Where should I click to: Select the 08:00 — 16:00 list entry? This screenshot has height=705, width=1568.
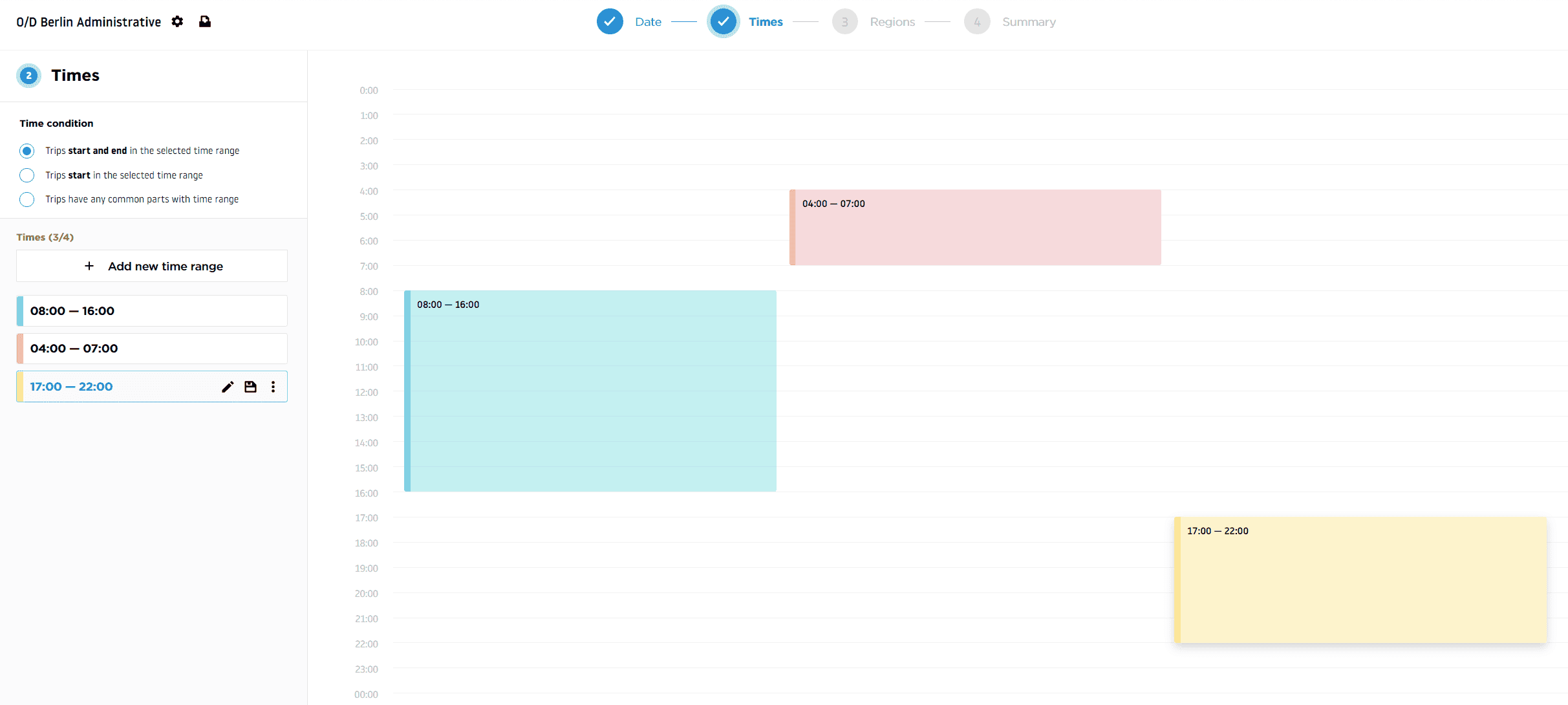(x=152, y=311)
